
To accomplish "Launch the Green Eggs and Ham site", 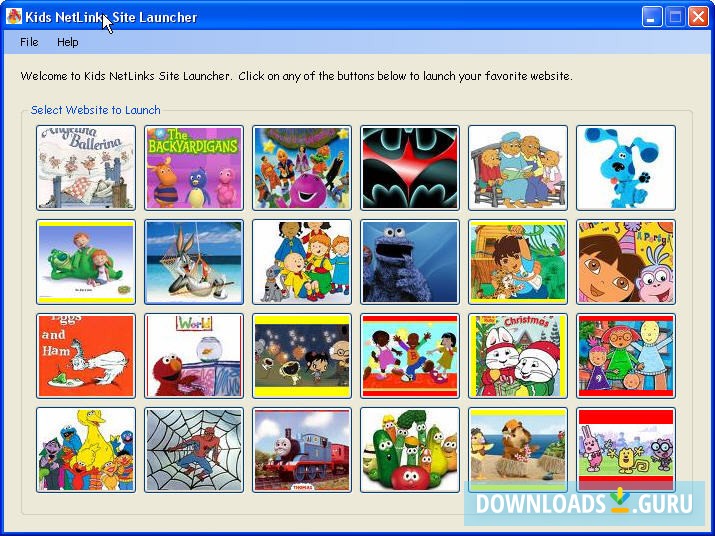I will click(x=86, y=356).
